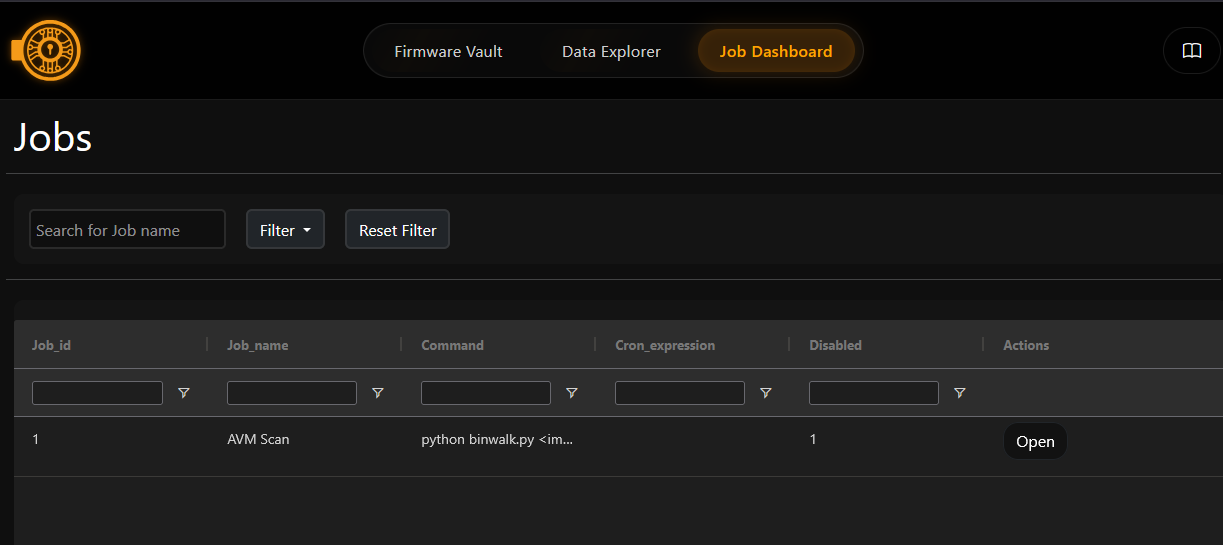The height and width of the screenshot is (545, 1223).
Task: Click the Command filter input box
Action: [x=485, y=393]
